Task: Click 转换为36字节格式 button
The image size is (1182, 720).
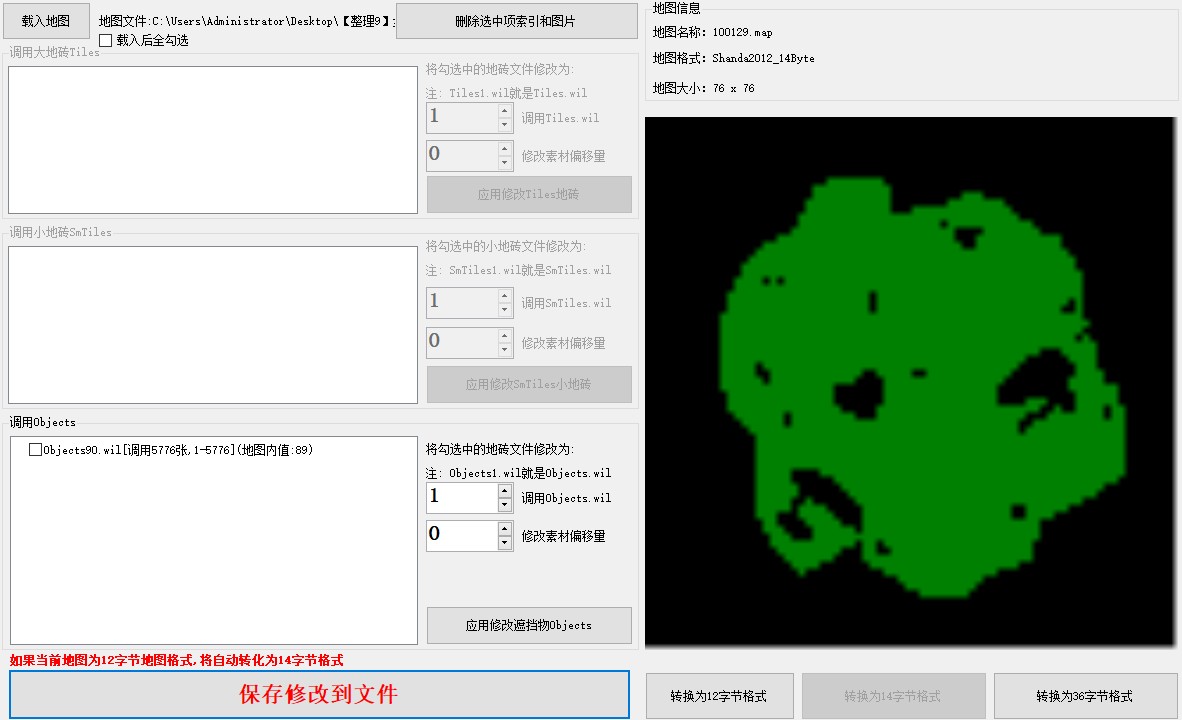Action: coord(1084,696)
